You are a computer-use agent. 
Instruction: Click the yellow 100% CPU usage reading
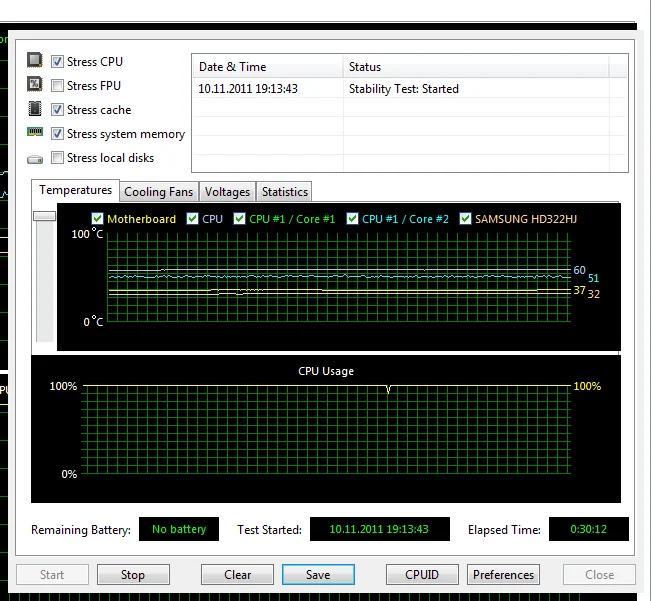587,386
